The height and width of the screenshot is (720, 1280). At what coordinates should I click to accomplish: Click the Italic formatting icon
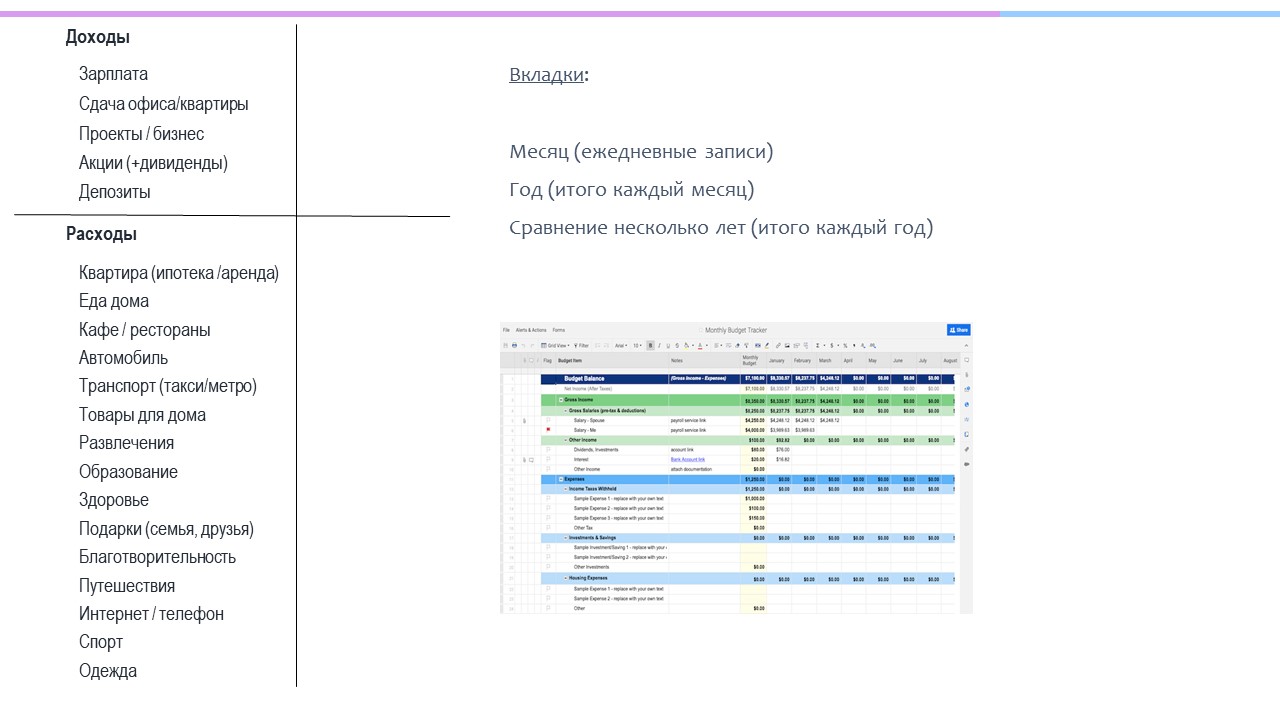[658, 345]
